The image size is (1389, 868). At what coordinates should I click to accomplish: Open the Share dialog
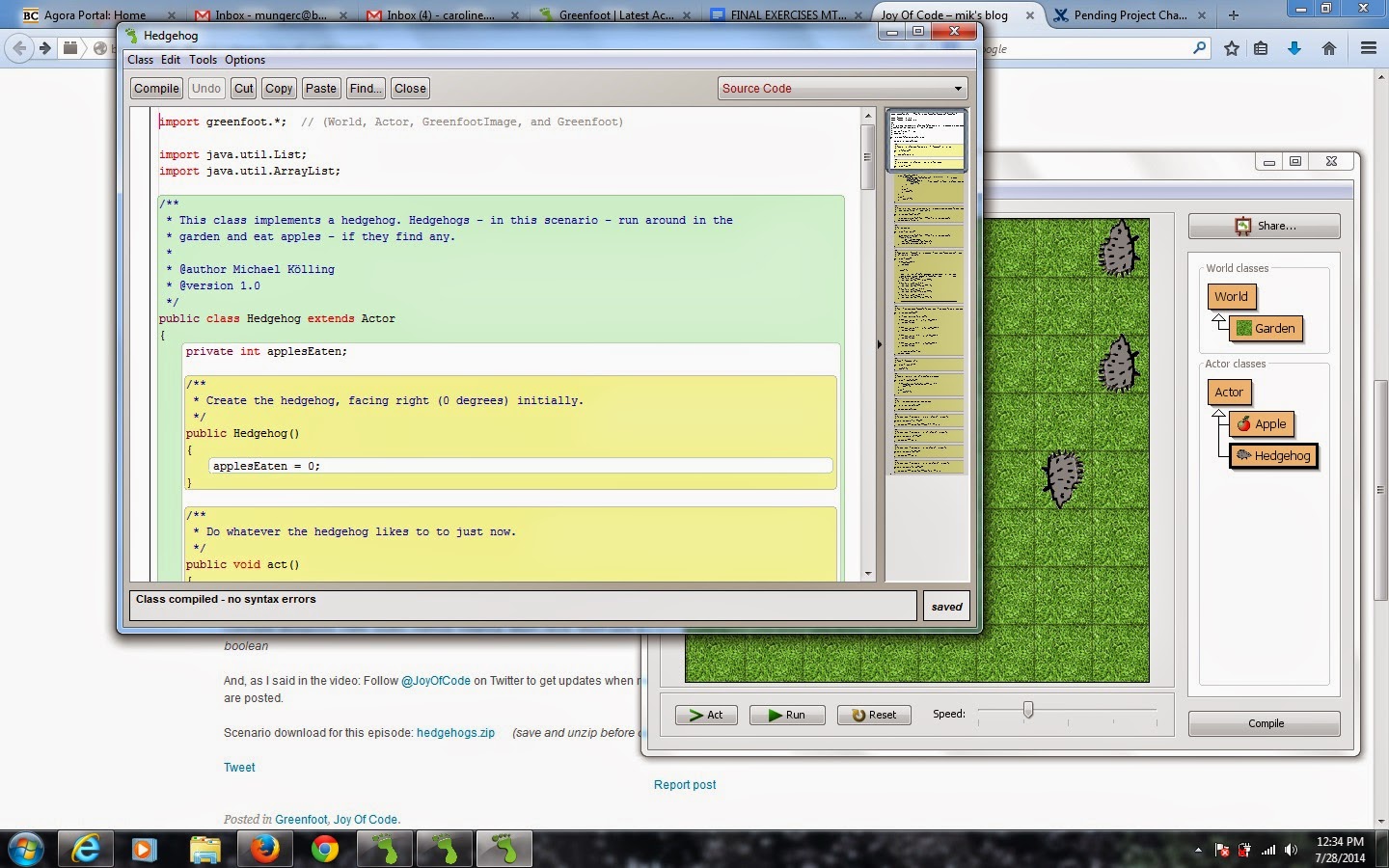(1266, 226)
